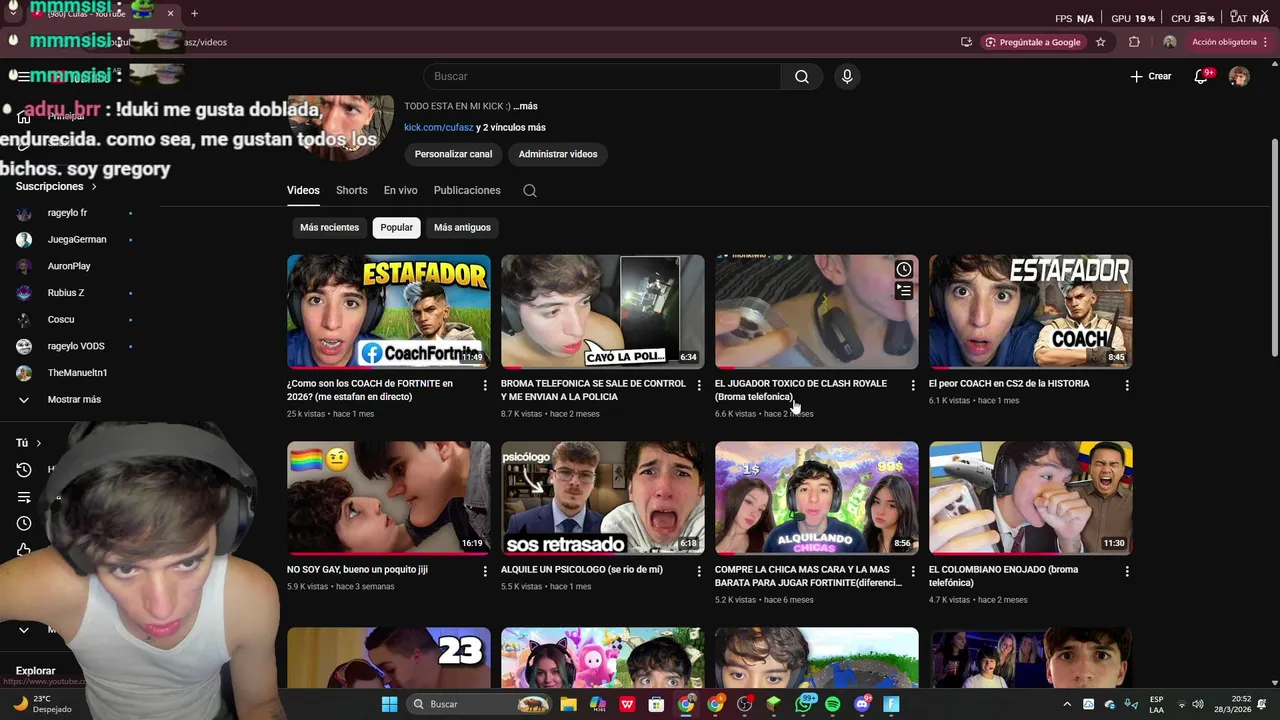1280x720 pixels.
Task: Open sidebar Watch later clock icon
Action: 24,523
